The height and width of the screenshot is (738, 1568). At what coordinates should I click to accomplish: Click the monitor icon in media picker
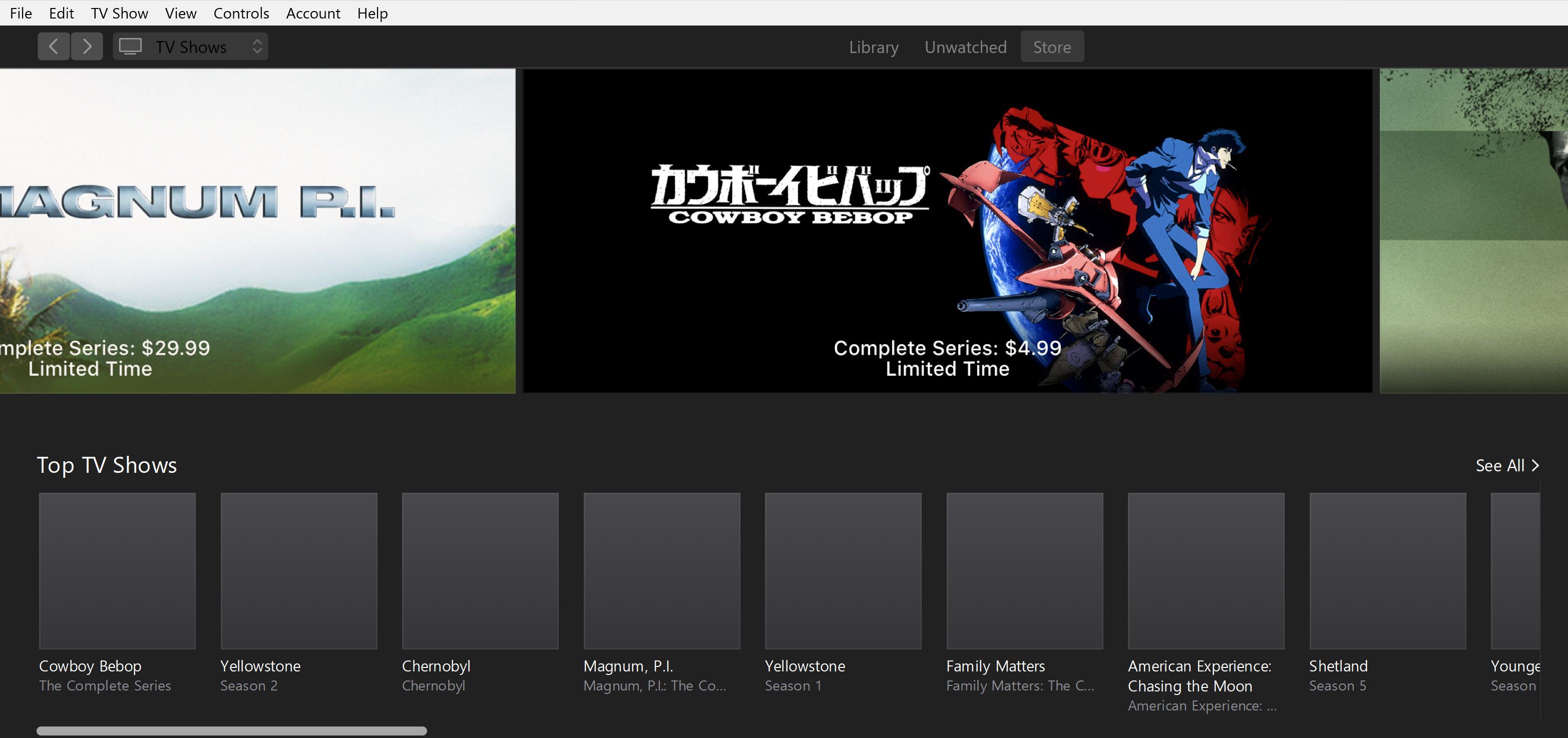130,46
